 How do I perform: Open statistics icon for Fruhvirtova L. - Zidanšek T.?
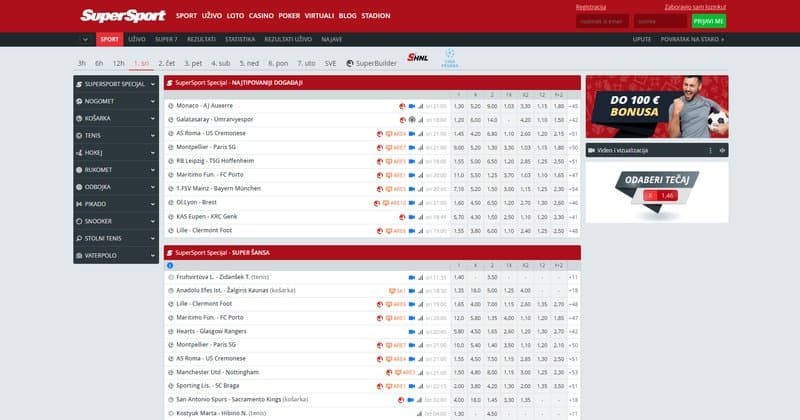pyautogui.click(x=420, y=277)
